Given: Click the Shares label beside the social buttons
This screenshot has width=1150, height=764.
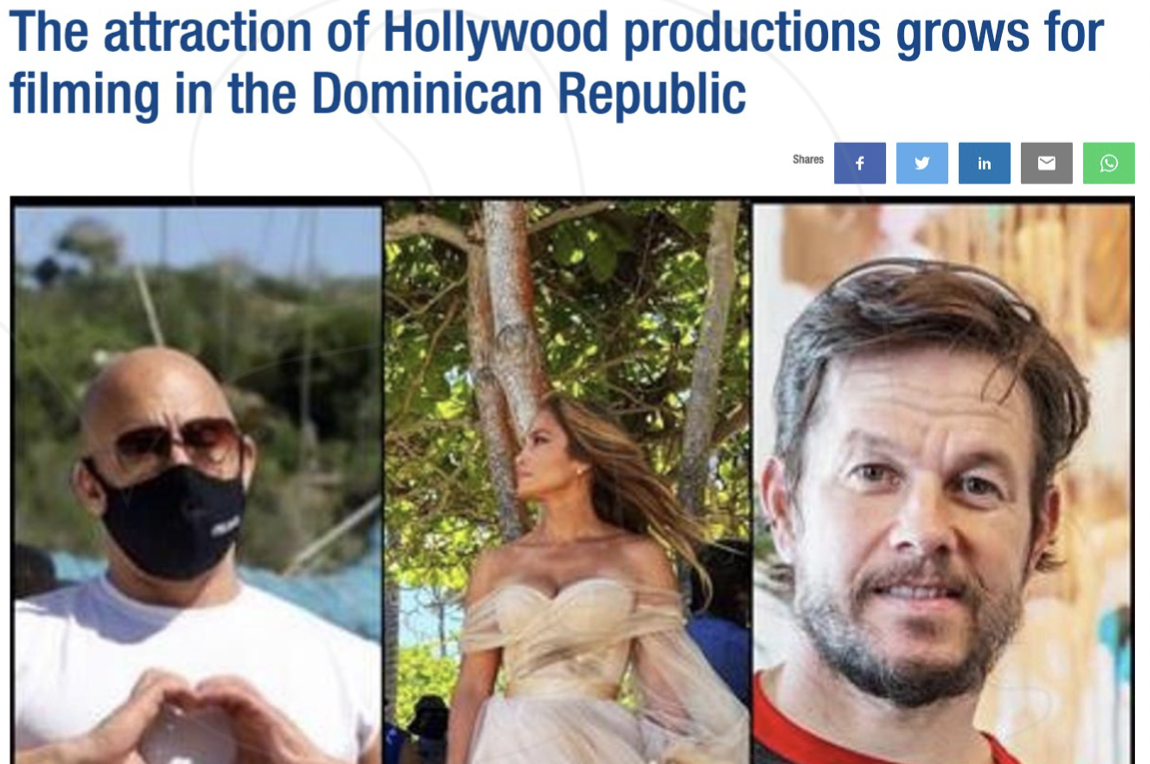Looking at the screenshot, I should [x=807, y=159].
